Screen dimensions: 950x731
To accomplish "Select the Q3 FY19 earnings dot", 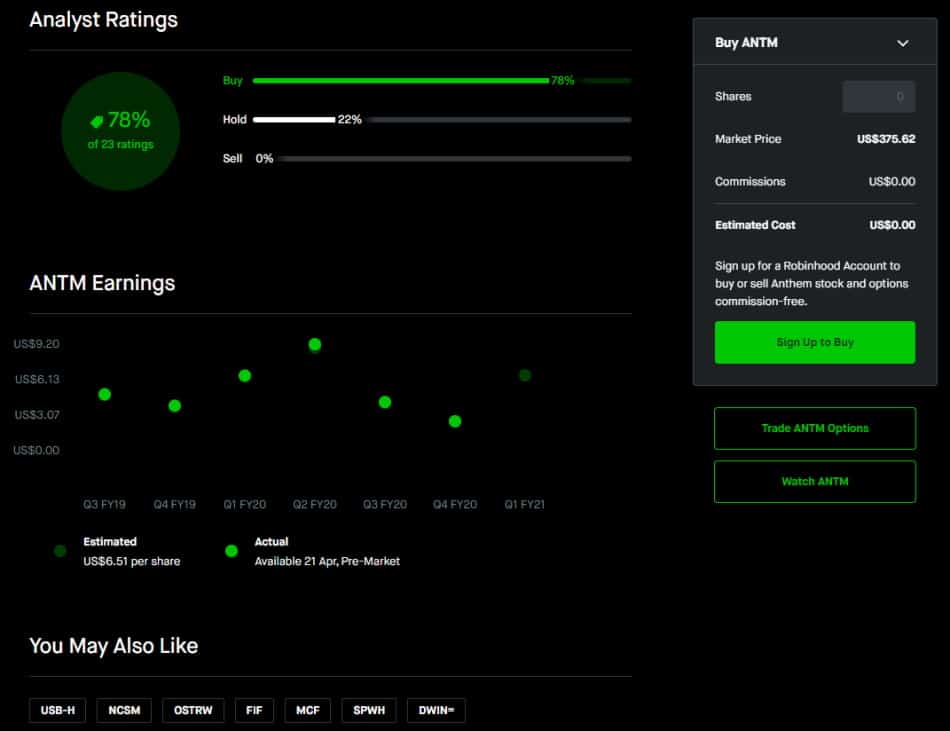I will (x=104, y=395).
